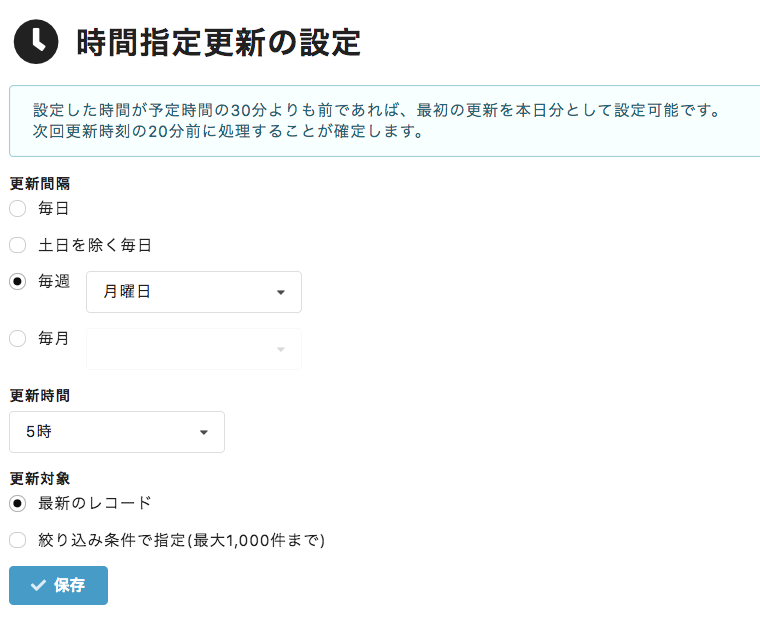This screenshot has width=760, height=620.
Task: Click the 時間指定更新の設定 heading
Action: click(219, 42)
